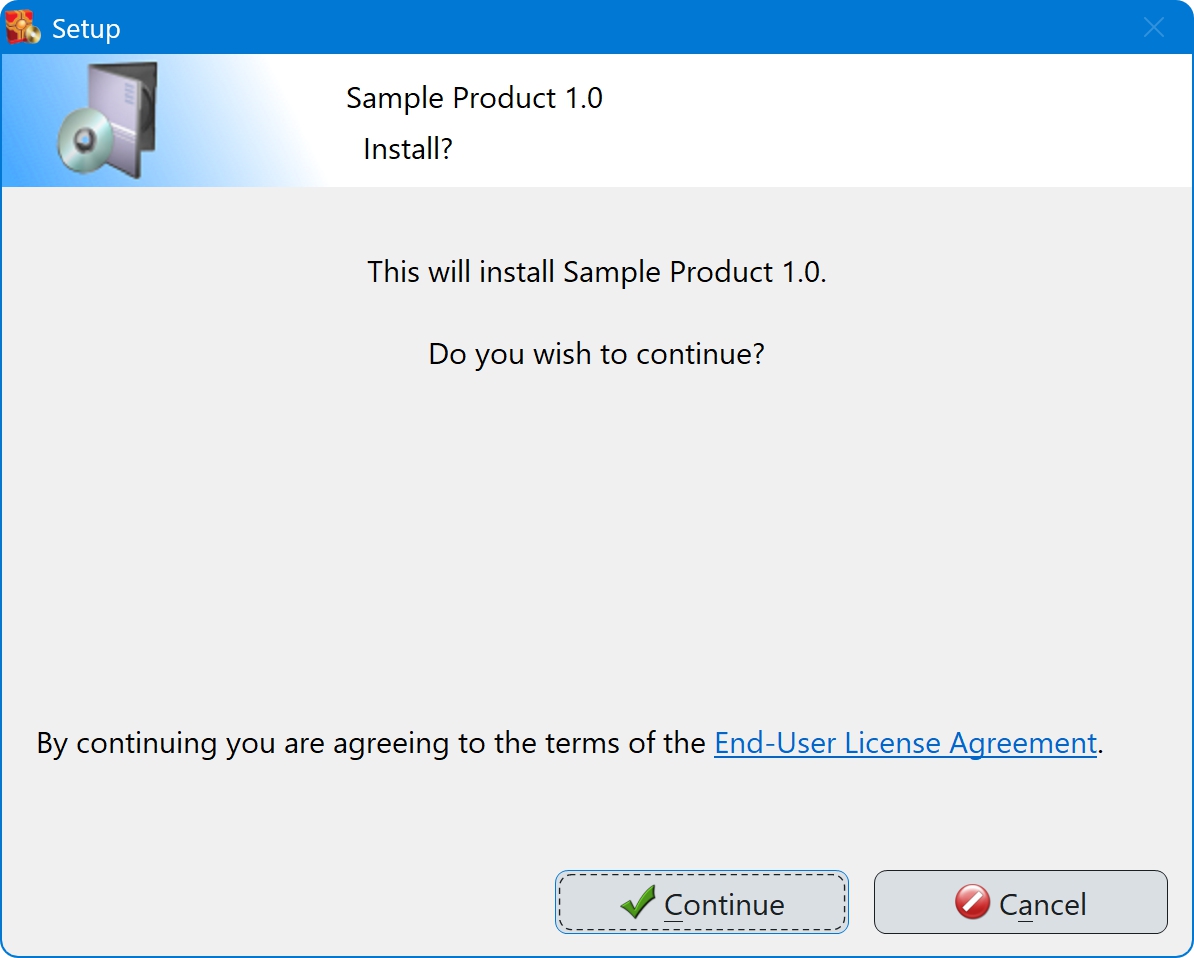Click the "Do you wish to continue?" text
Image resolution: width=1194 pixels, height=958 pixels.
click(596, 354)
